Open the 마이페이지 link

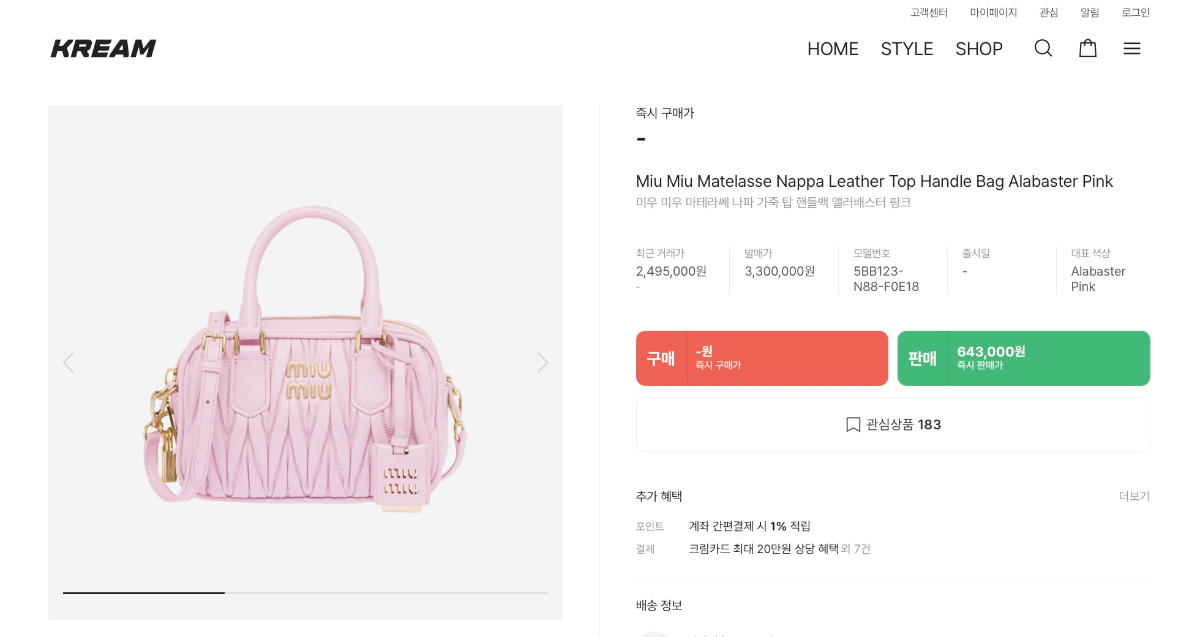click(993, 13)
